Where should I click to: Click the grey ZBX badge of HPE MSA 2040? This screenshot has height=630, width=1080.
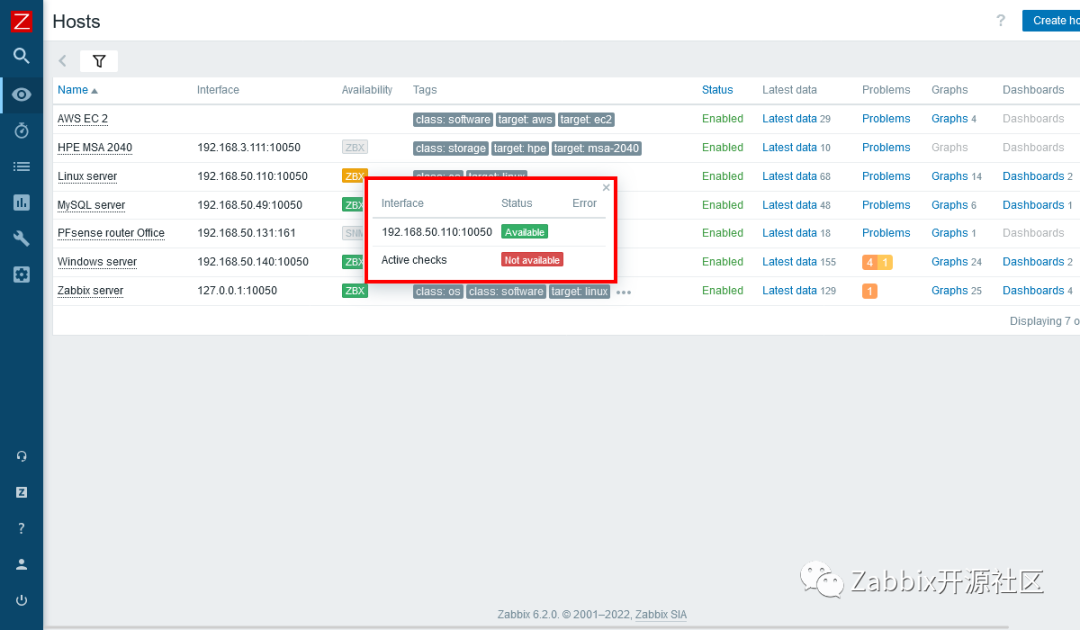[x=355, y=147]
